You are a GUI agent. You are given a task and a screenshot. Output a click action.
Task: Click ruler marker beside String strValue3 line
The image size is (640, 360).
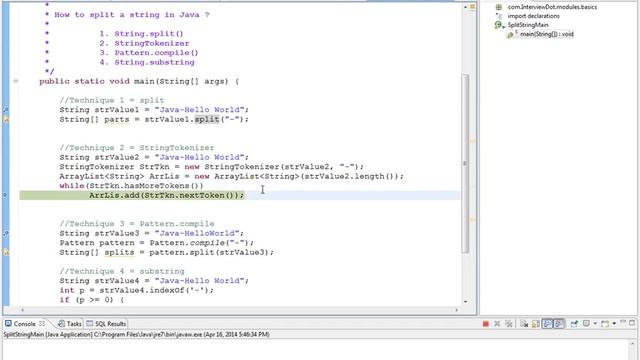click(6, 233)
